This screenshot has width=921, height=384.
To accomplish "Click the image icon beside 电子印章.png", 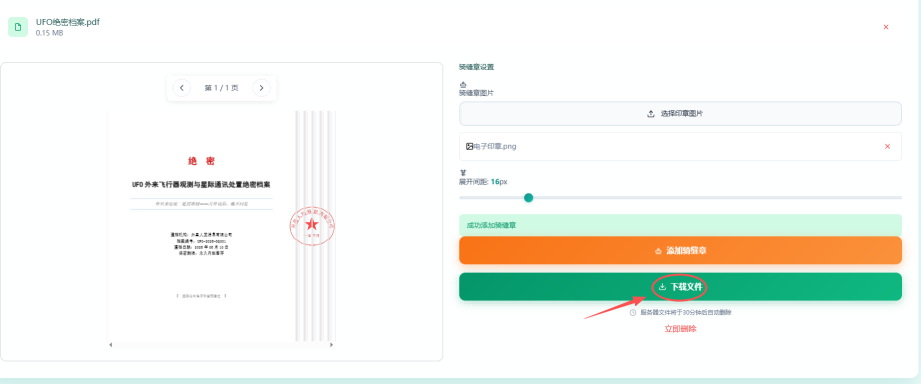I will [469, 146].
